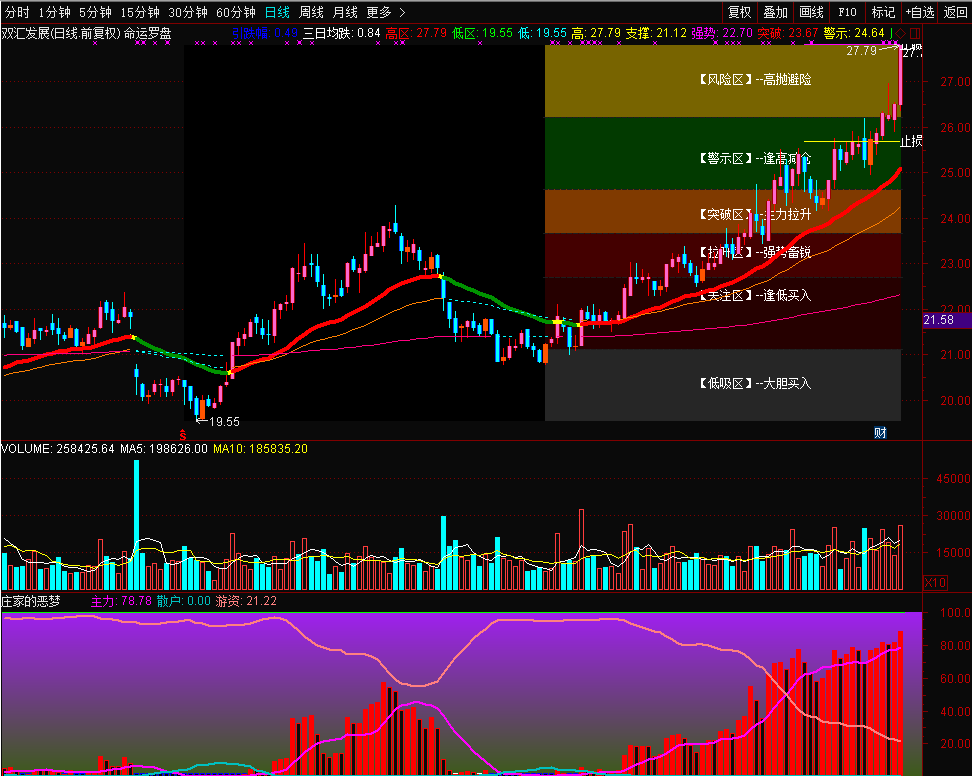Viewport: 972px width, 776px height.
Task: Click the 主力: 78.78 readout
Action: [122, 601]
